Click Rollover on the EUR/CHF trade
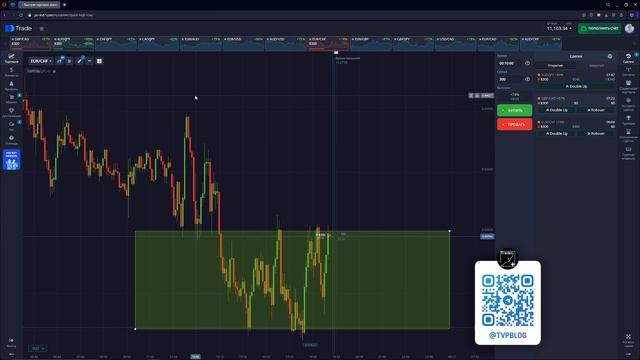 596,133
